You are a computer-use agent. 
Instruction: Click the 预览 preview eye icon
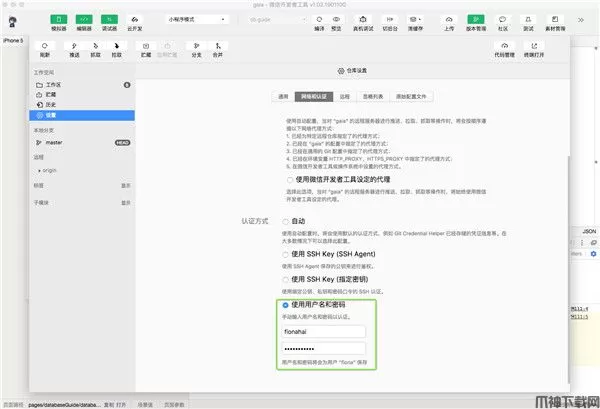(336, 19)
